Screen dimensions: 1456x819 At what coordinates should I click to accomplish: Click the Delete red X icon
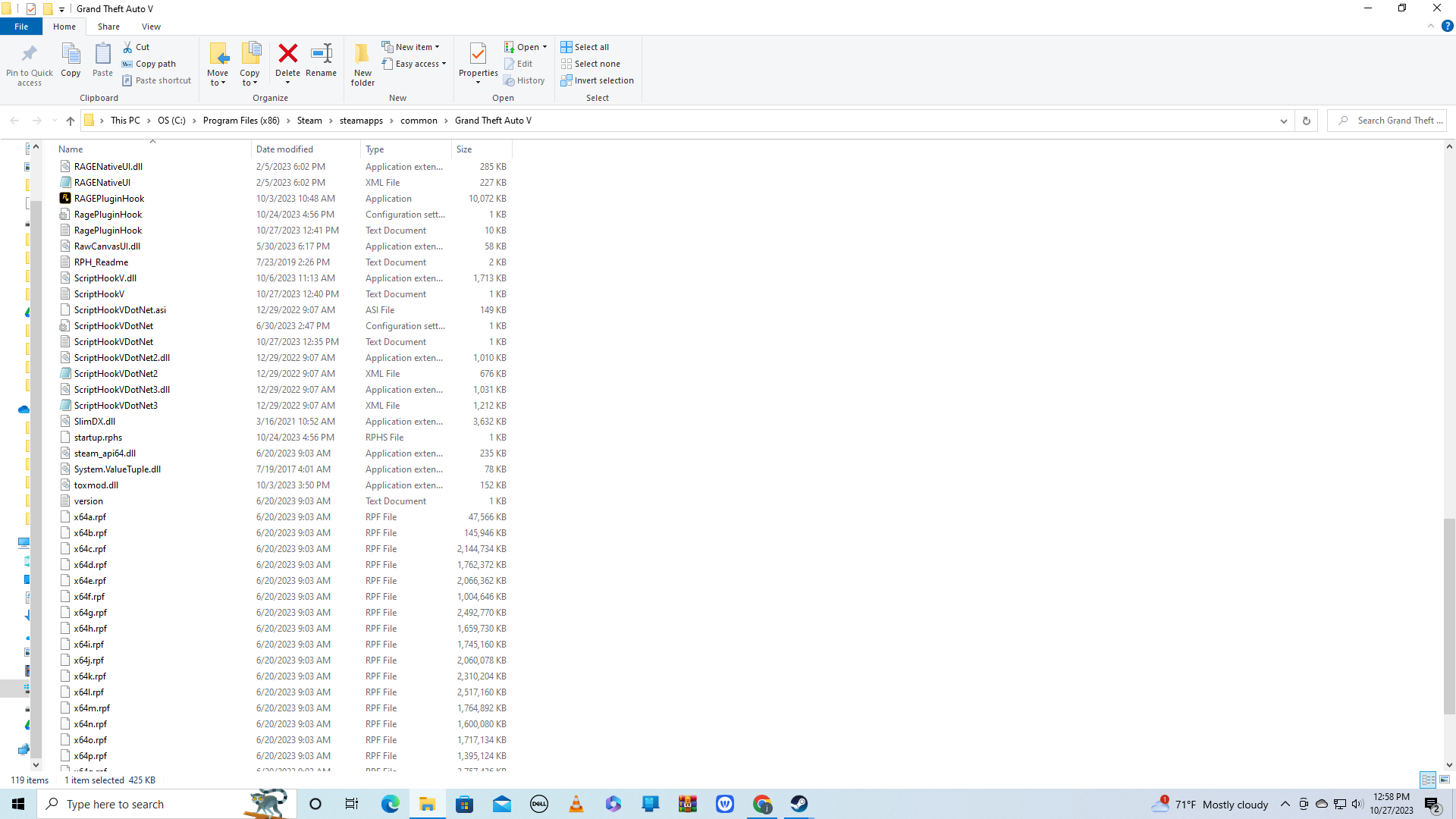click(287, 54)
